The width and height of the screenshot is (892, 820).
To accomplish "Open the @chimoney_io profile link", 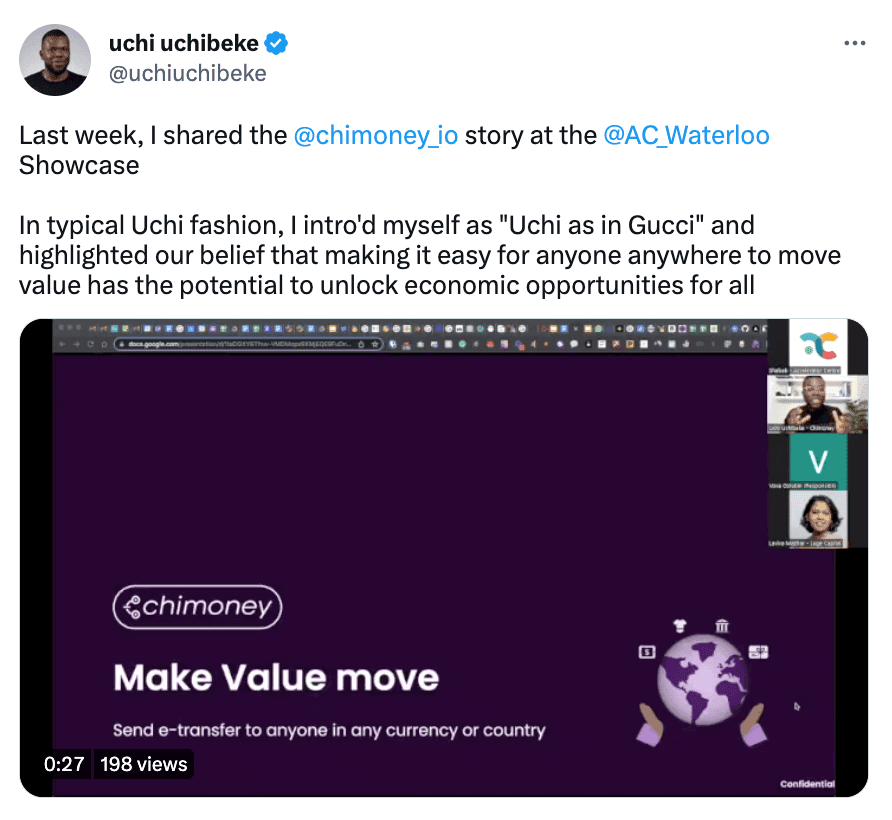I will (x=376, y=135).
